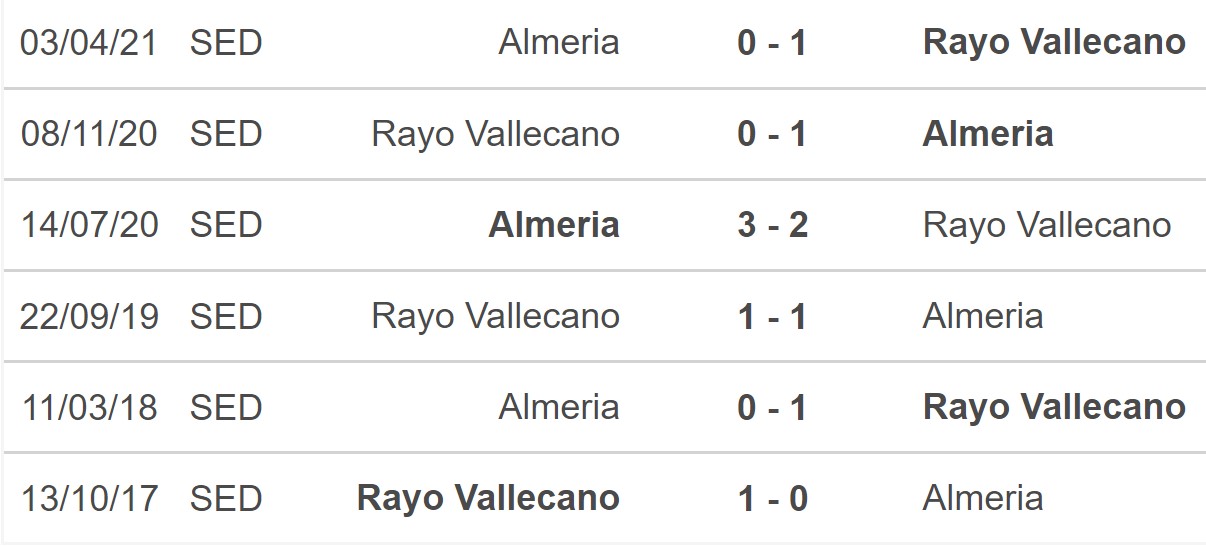Open Rayo Vallecano in the 03/04/21 match
The image size is (1206, 546).
tap(1054, 42)
